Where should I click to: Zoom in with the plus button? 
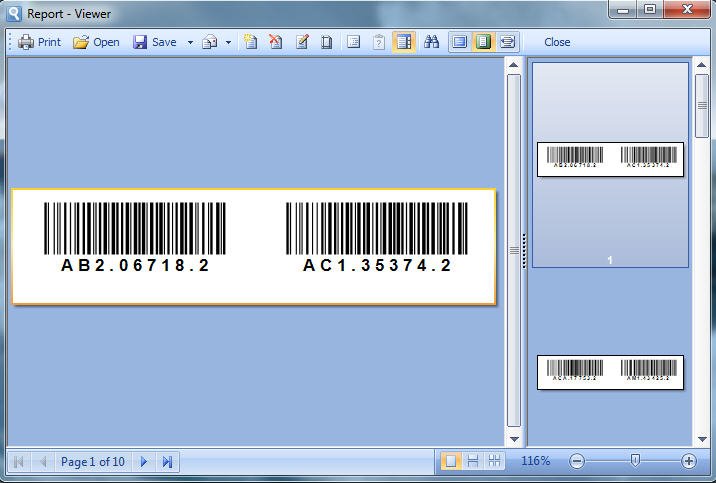coord(689,461)
